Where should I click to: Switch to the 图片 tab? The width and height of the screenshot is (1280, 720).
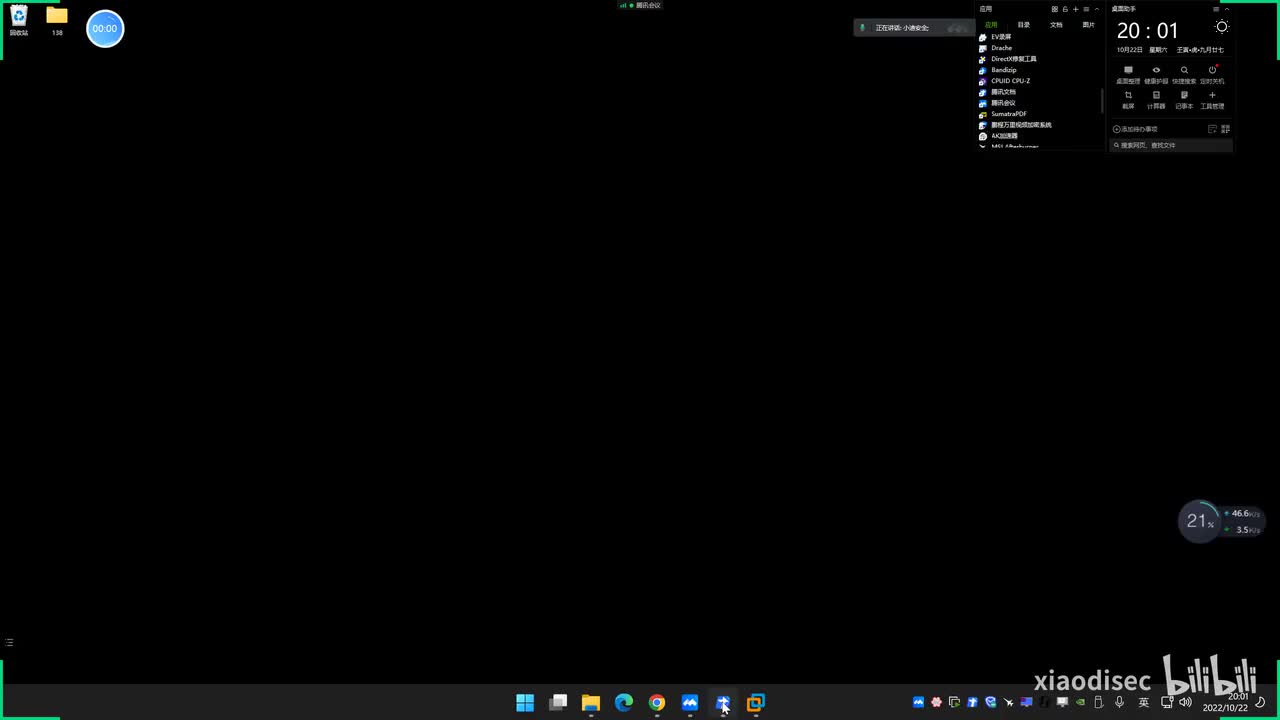(x=1089, y=25)
